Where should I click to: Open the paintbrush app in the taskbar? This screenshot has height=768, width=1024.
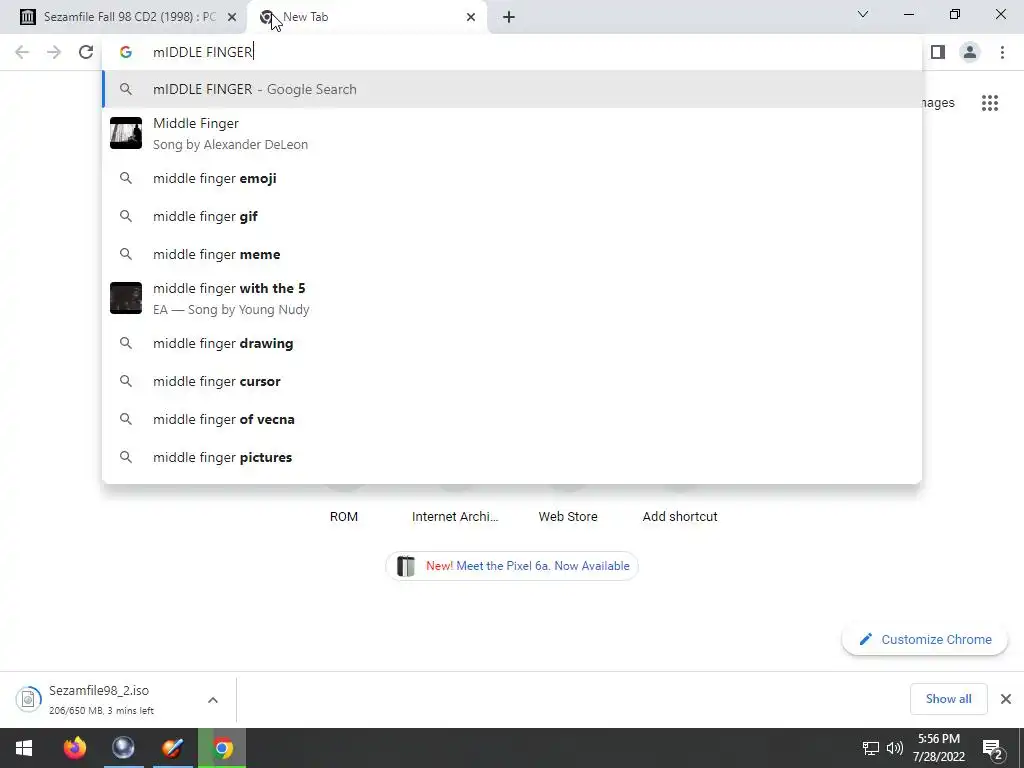[x=172, y=748]
